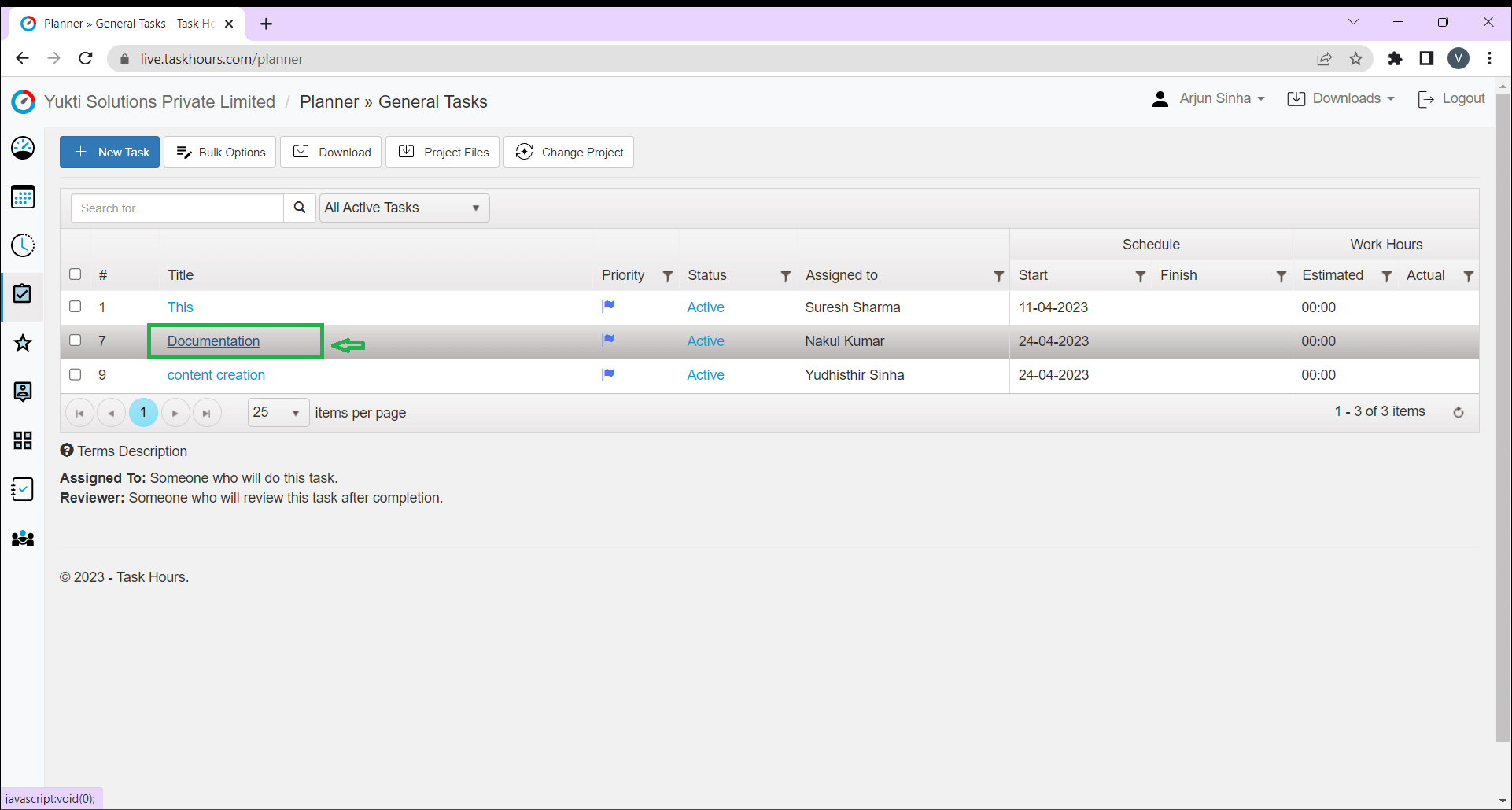Go to next page of tasks
Viewport: 1512px width, 810px height.
(x=175, y=413)
